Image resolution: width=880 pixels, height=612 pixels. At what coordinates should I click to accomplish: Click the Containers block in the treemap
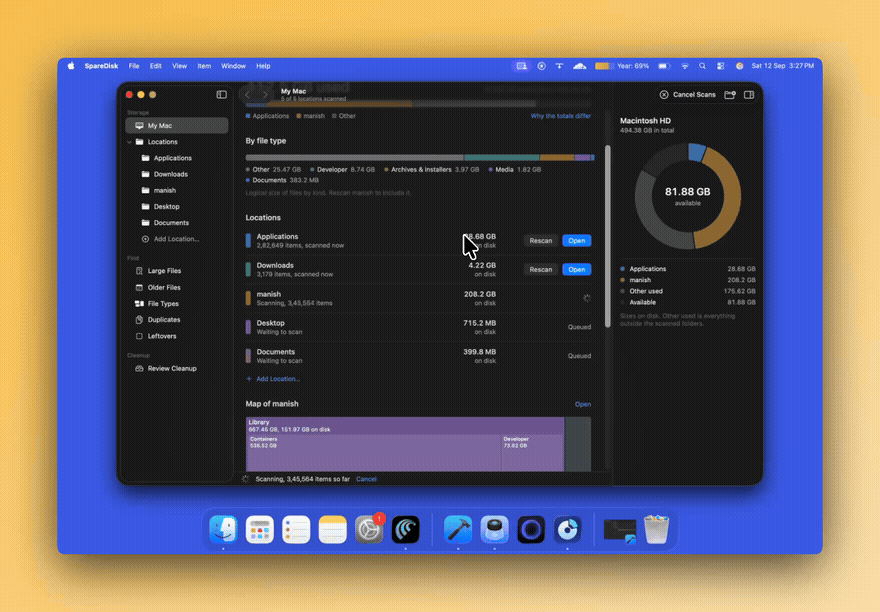373,453
